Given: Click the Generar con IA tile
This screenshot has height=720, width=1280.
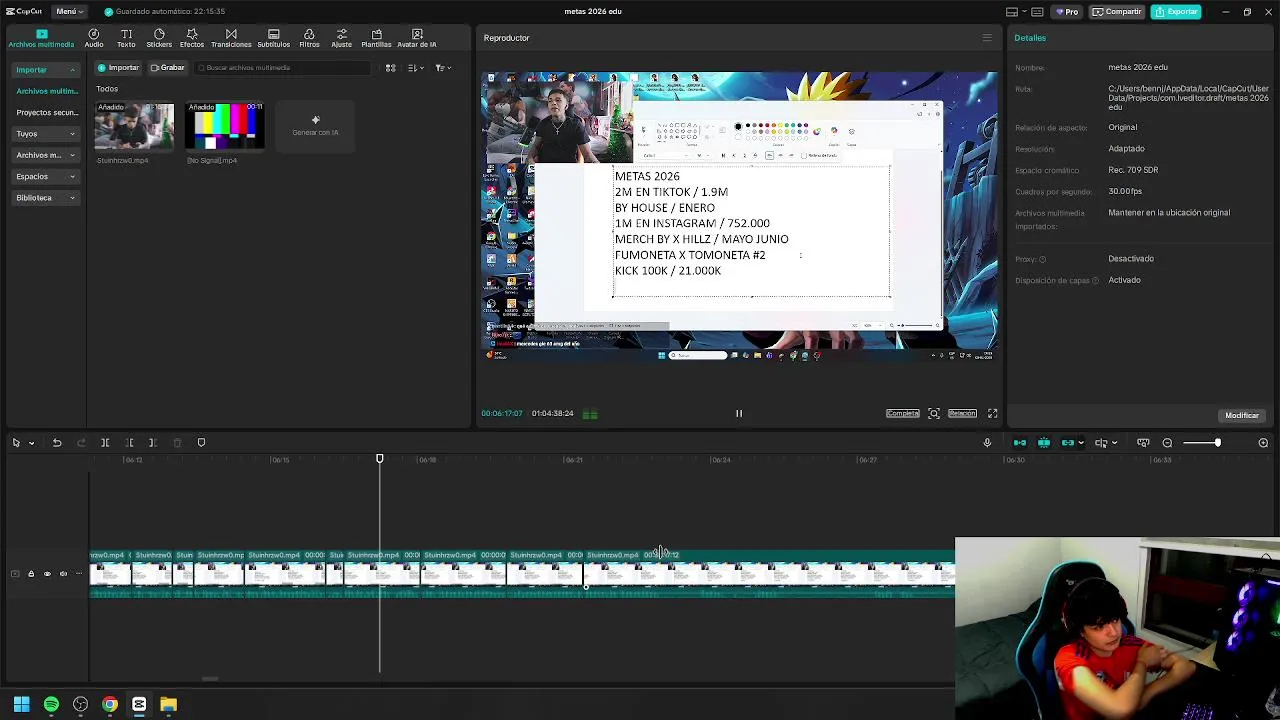Looking at the screenshot, I should click(x=315, y=126).
